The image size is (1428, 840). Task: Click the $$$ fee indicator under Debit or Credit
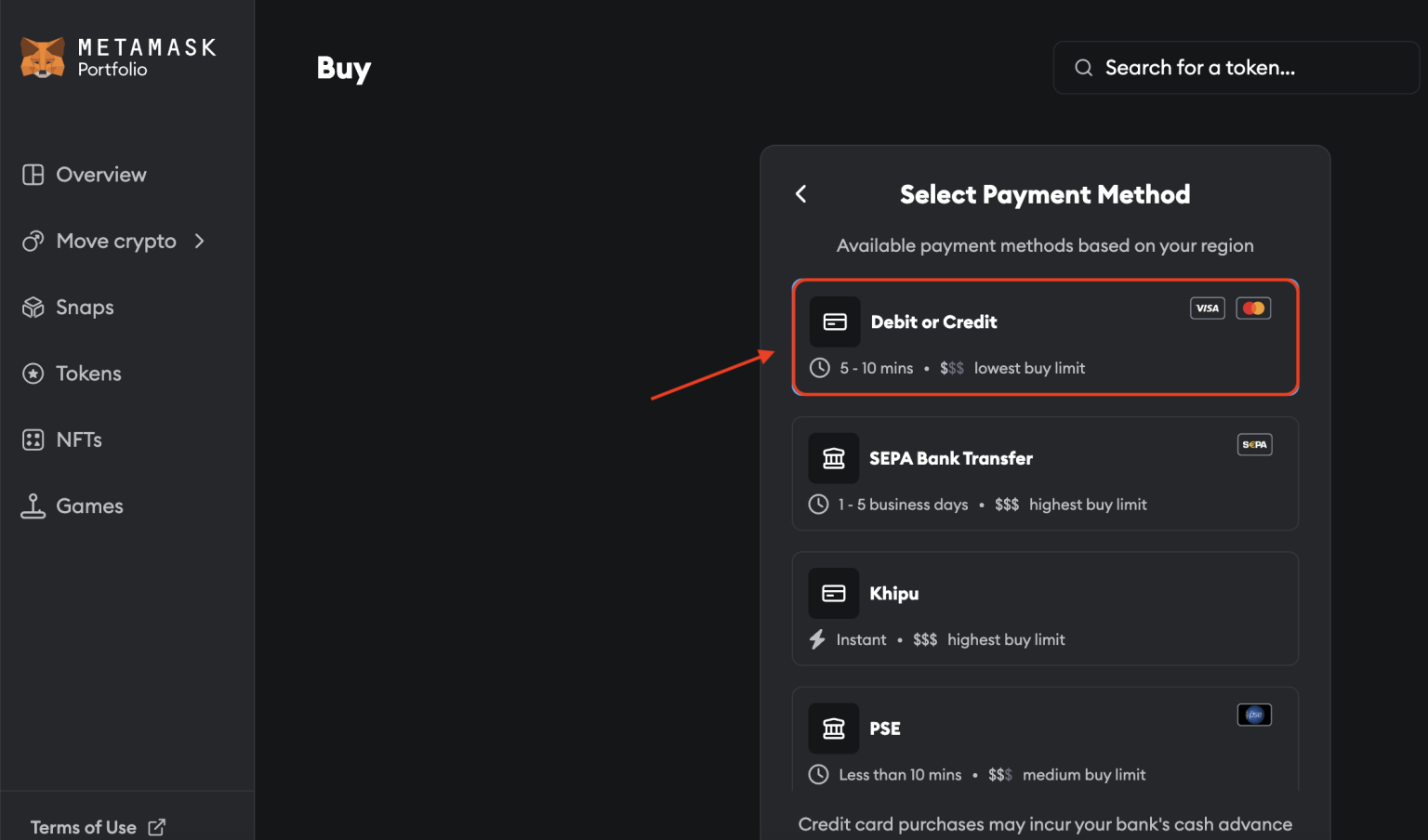(x=952, y=368)
